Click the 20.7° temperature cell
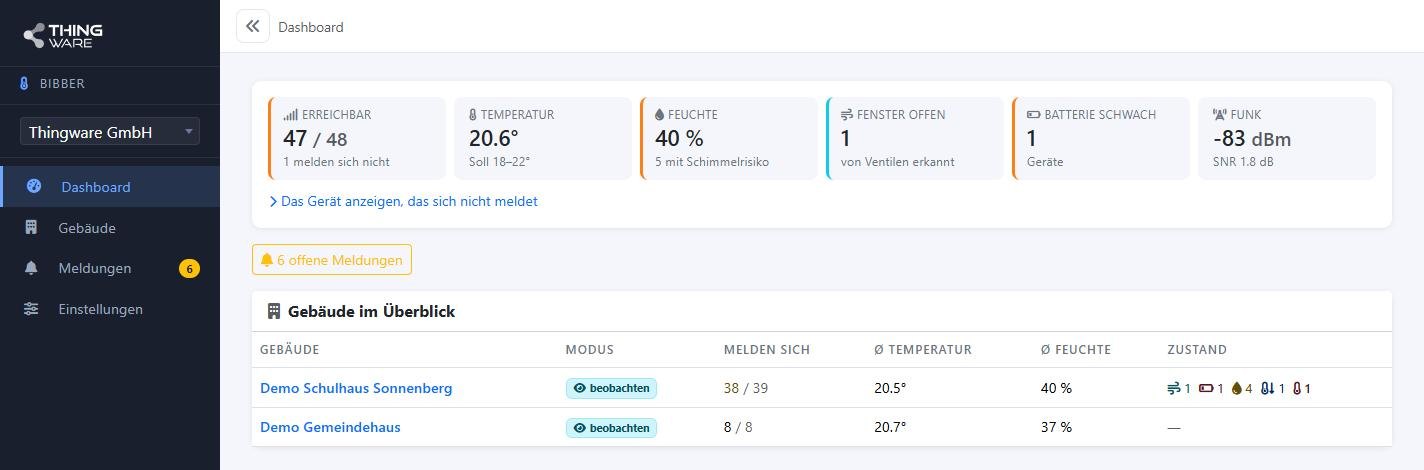 [x=890, y=427]
